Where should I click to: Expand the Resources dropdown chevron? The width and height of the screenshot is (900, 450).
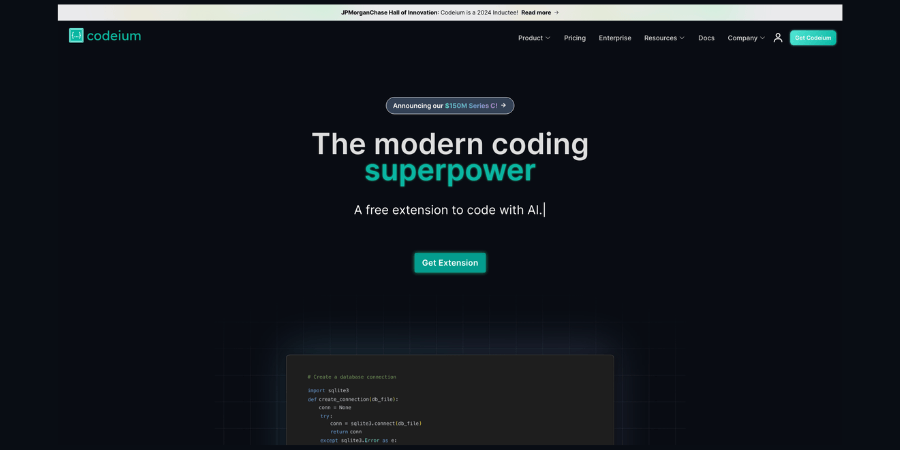(x=682, y=38)
